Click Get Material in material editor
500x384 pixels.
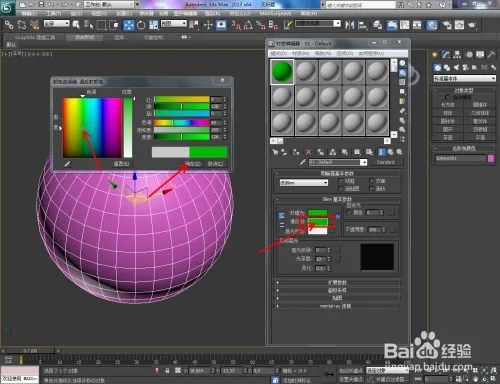pos(275,152)
